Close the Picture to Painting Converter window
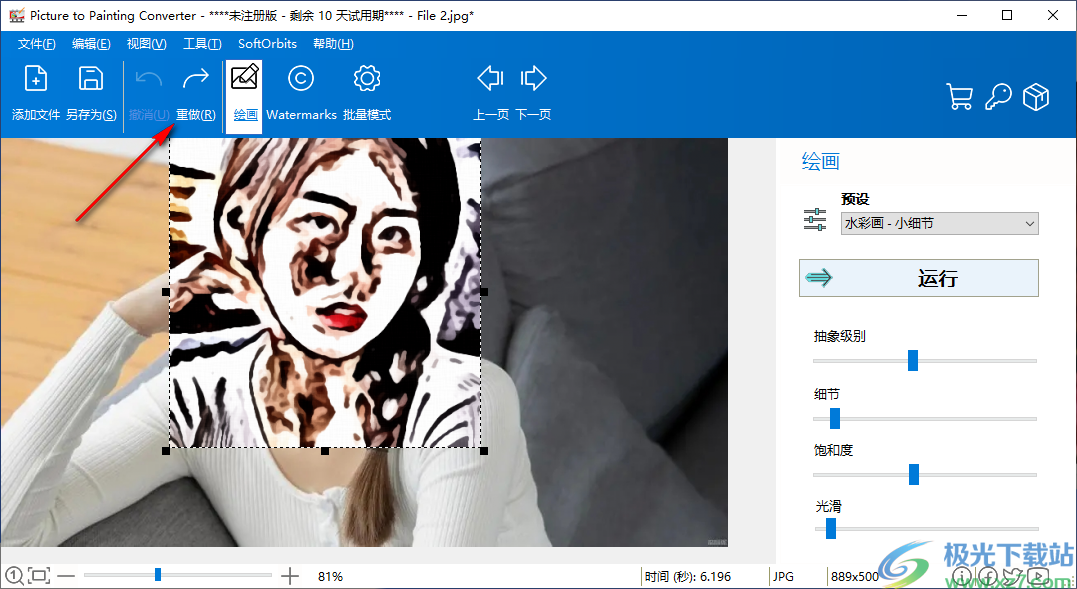This screenshot has height=589, width=1077. (1053, 15)
